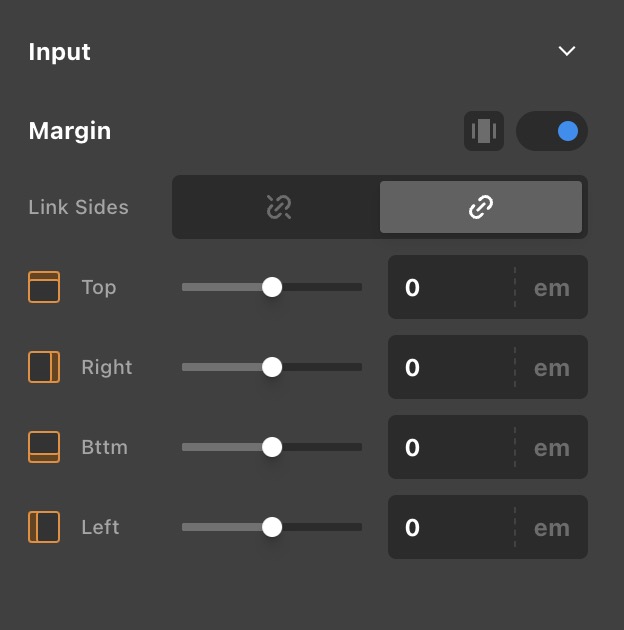Click the Left margin value field

tap(450, 528)
